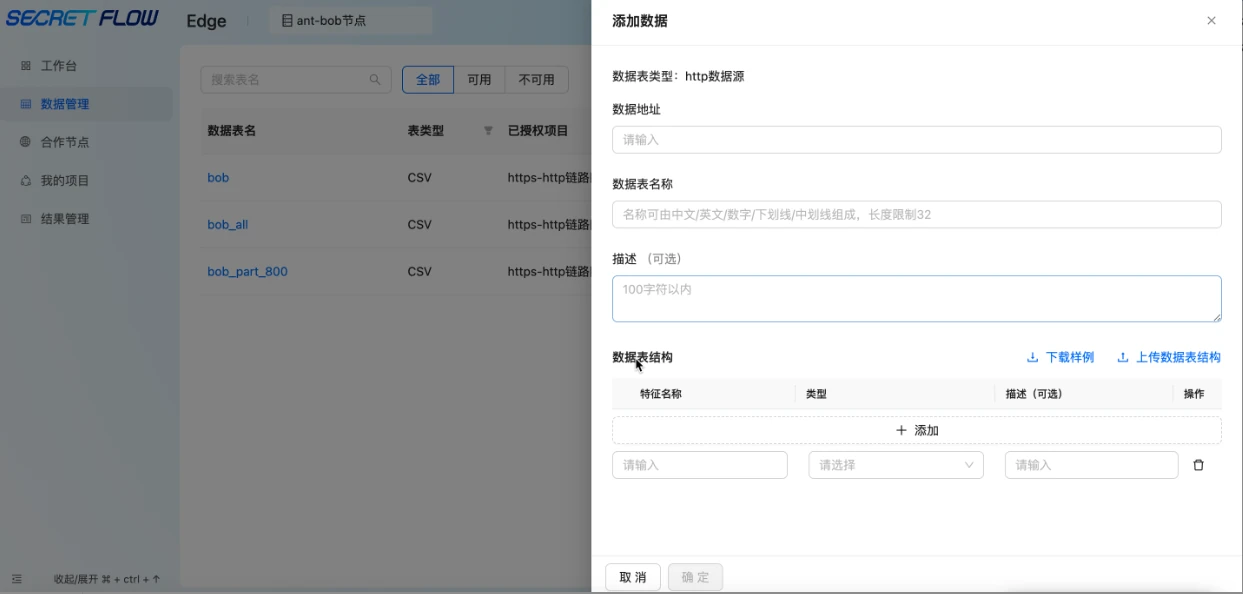Viewport: 1243px width, 594px height.
Task: Focus the 数据地址 input field
Action: click(917, 140)
